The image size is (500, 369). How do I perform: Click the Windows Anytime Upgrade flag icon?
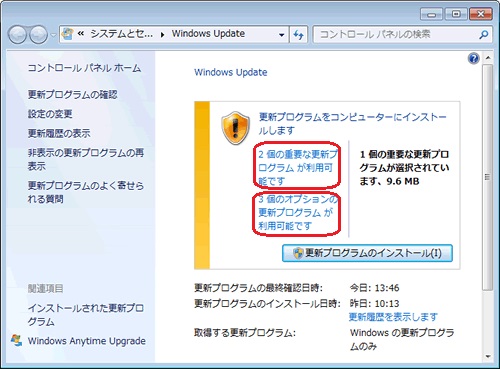(x=16, y=340)
